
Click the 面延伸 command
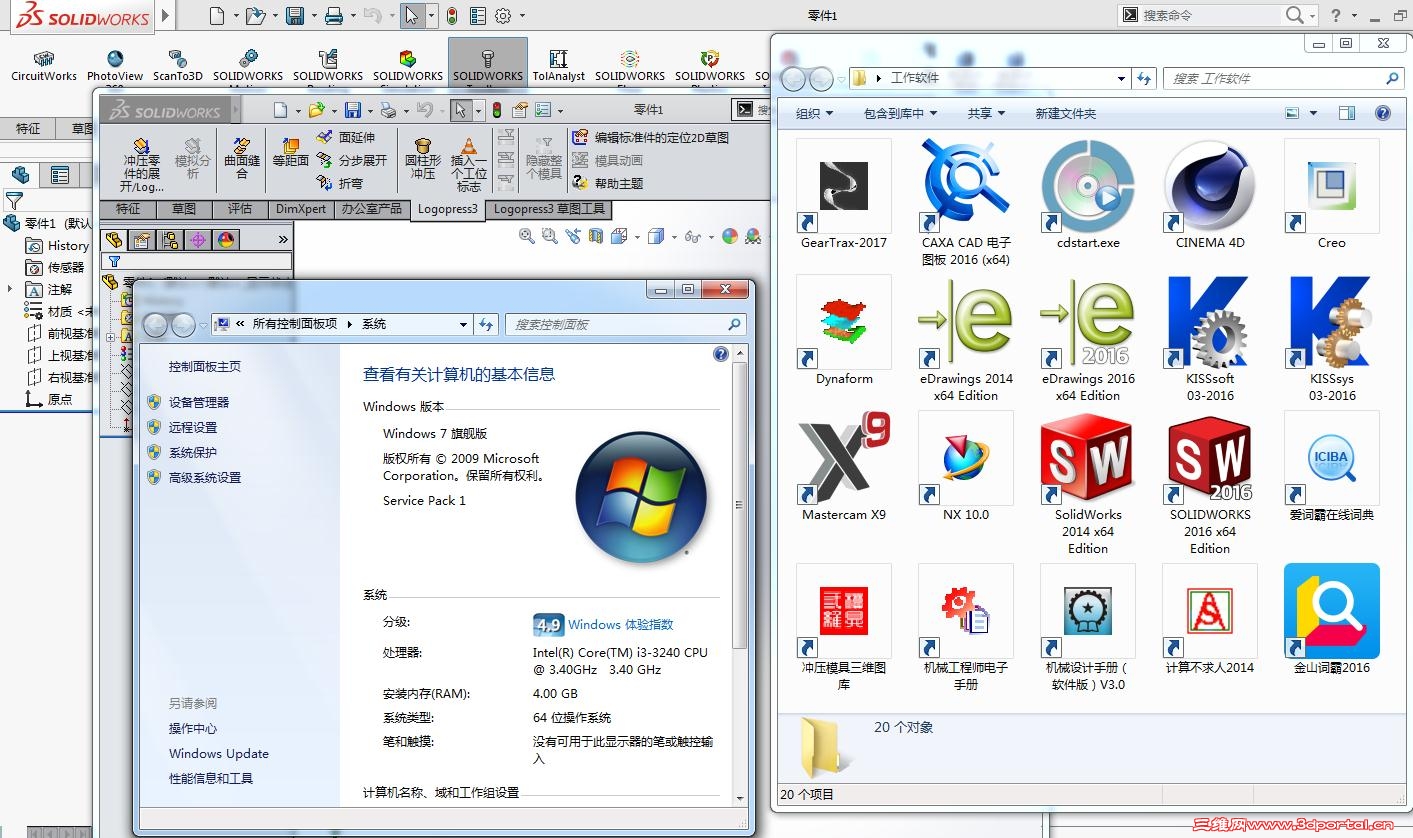[346, 137]
